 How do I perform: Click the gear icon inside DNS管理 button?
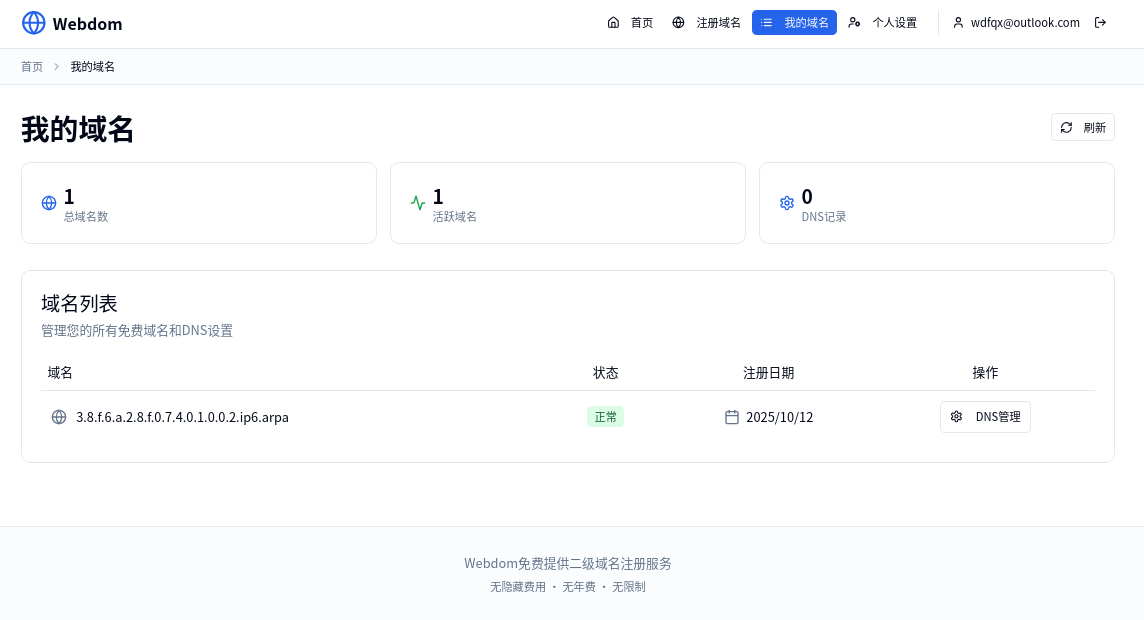pos(956,417)
